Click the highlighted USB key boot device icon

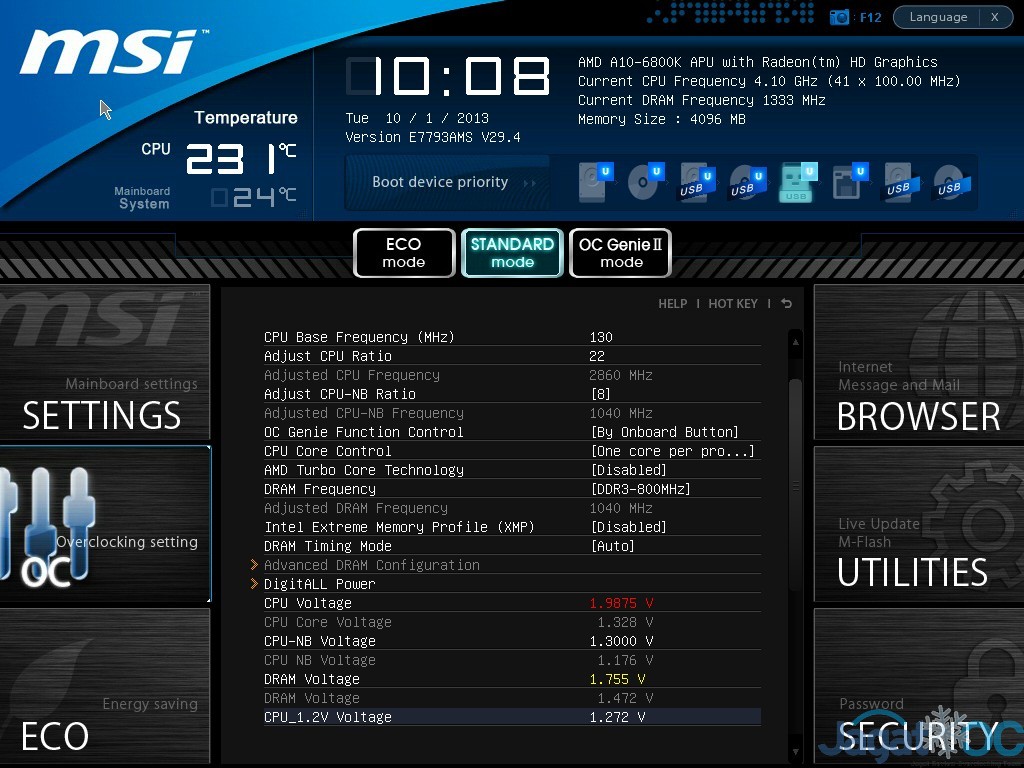798,182
